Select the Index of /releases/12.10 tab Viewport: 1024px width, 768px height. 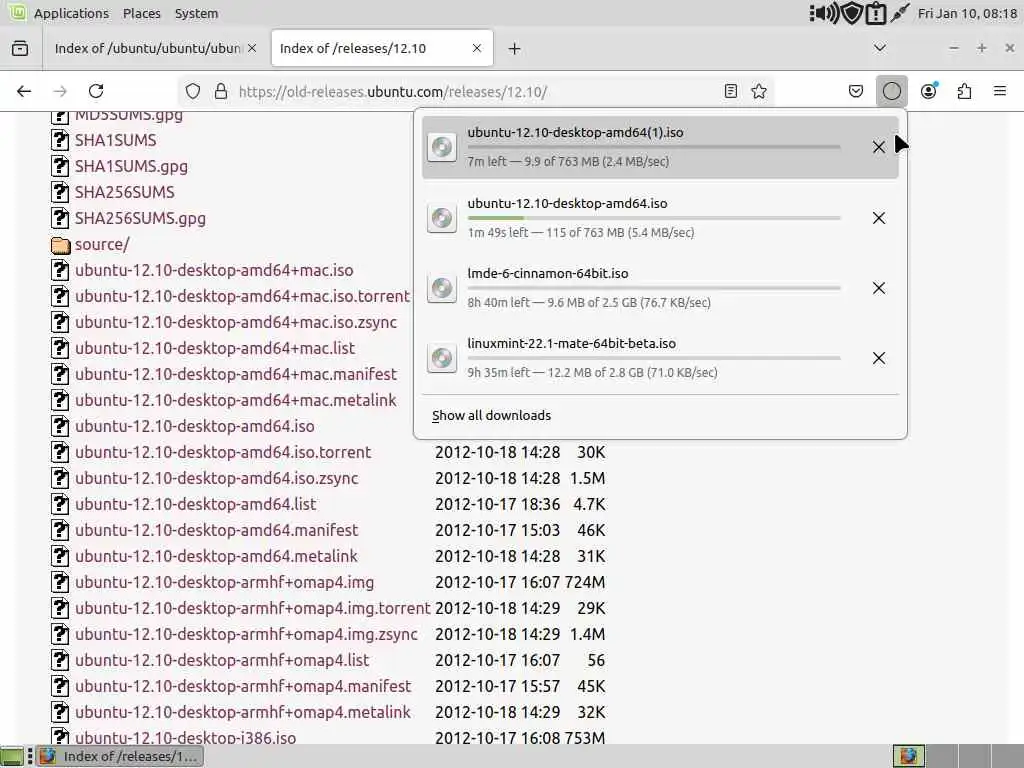[382, 48]
